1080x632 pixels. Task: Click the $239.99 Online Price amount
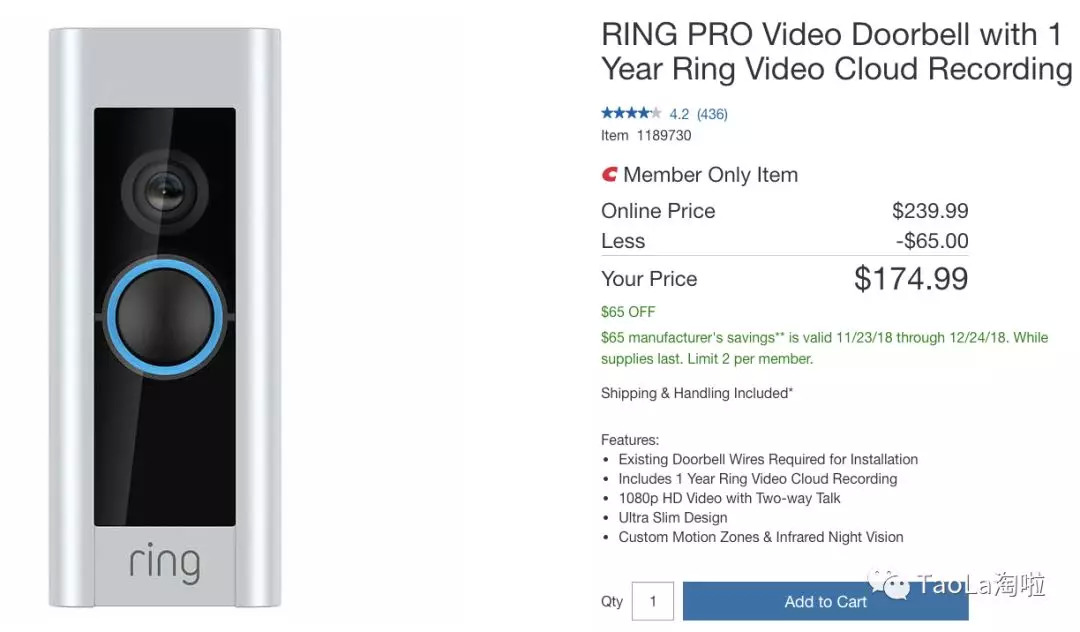tap(930, 211)
